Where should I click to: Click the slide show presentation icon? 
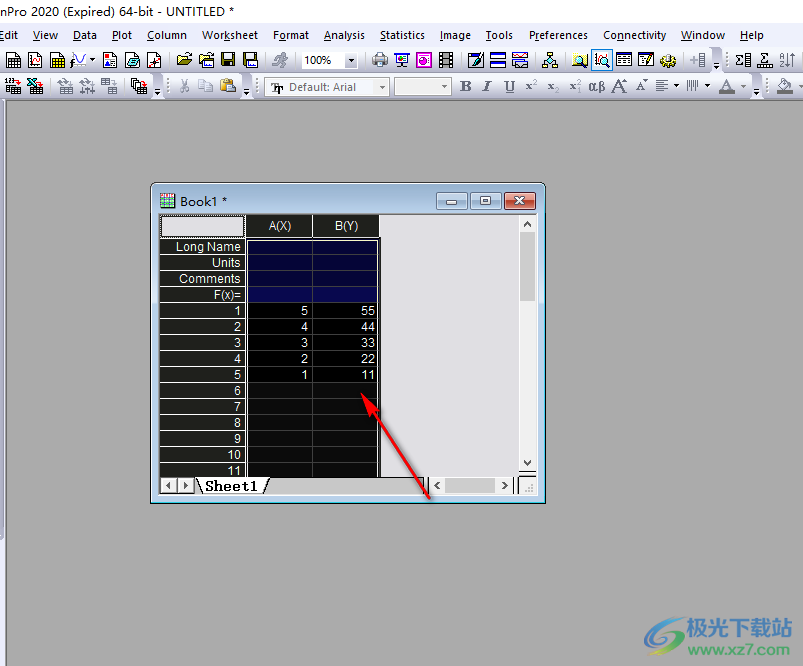tap(402, 60)
